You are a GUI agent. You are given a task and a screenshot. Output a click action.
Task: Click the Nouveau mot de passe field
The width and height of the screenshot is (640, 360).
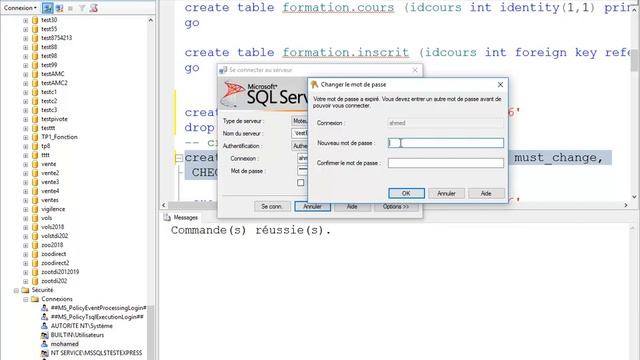(x=446, y=143)
